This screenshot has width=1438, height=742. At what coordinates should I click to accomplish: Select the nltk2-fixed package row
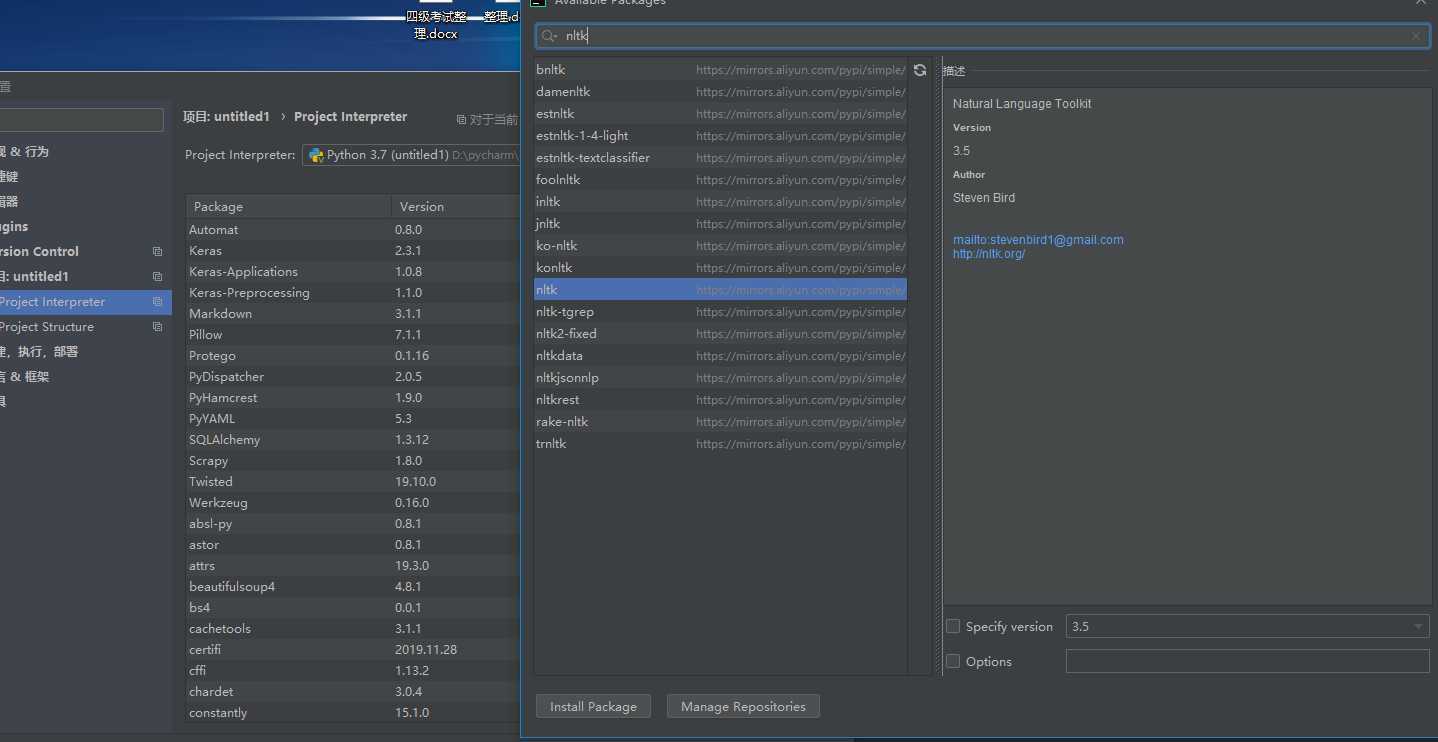tap(720, 334)
